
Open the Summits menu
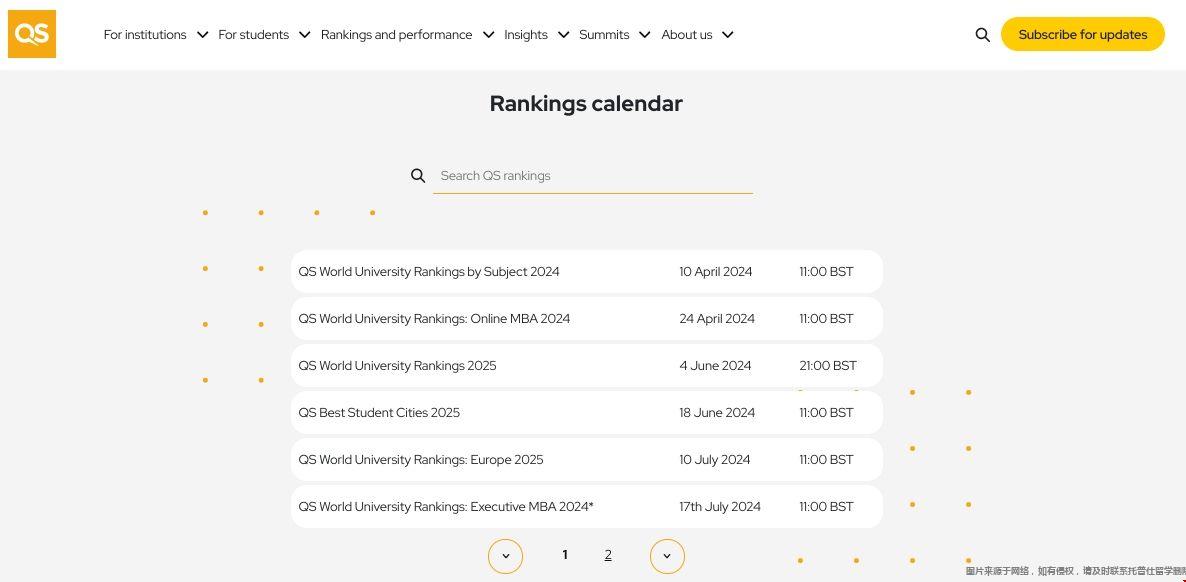[x=614, y=35]
